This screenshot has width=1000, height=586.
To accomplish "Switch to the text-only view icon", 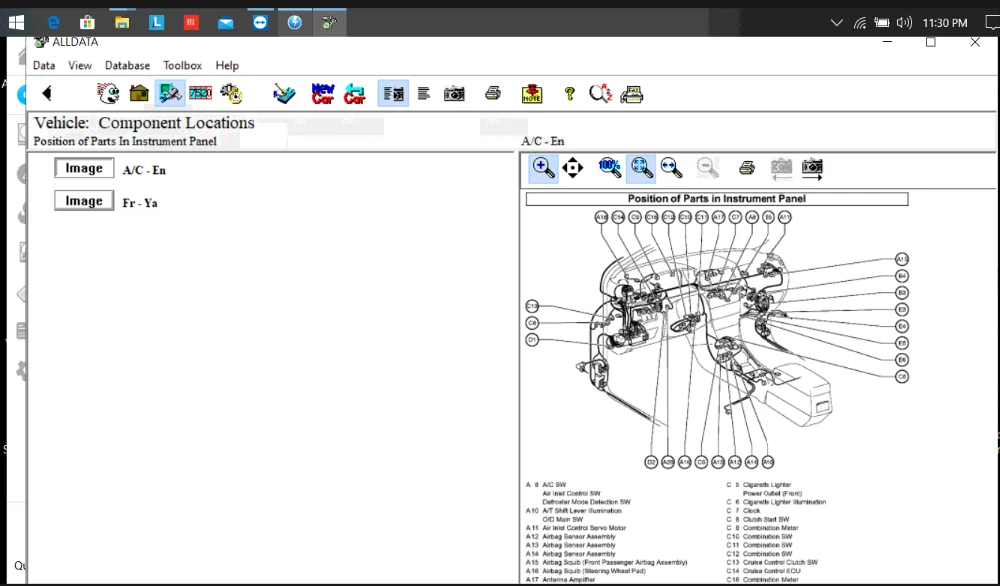I will pos(423,94).
